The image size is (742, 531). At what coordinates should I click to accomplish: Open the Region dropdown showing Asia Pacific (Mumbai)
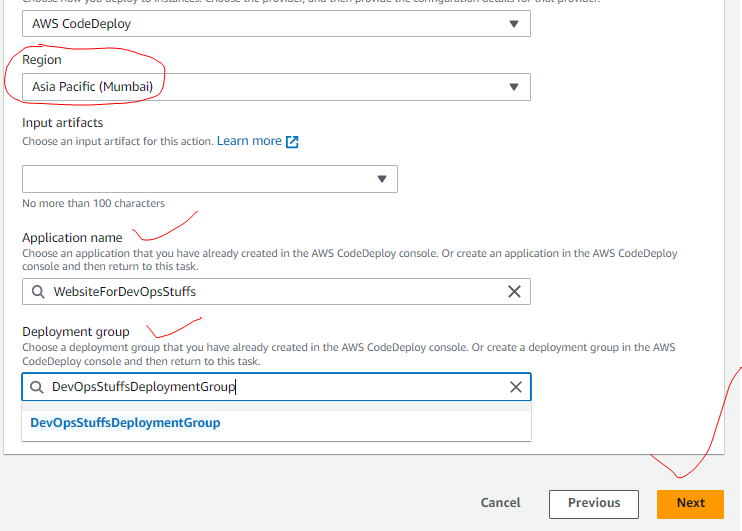click(276, 87)
